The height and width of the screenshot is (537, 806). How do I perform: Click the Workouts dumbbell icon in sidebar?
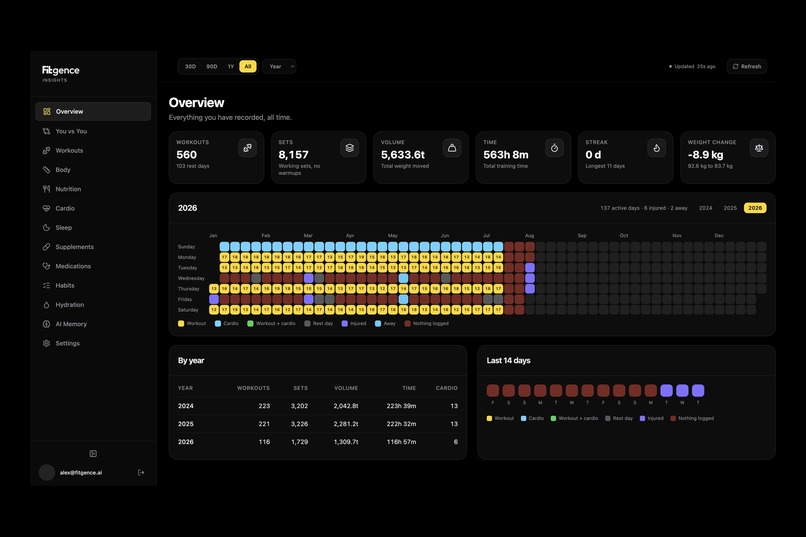pyautogui.click(x=46, y=151)
